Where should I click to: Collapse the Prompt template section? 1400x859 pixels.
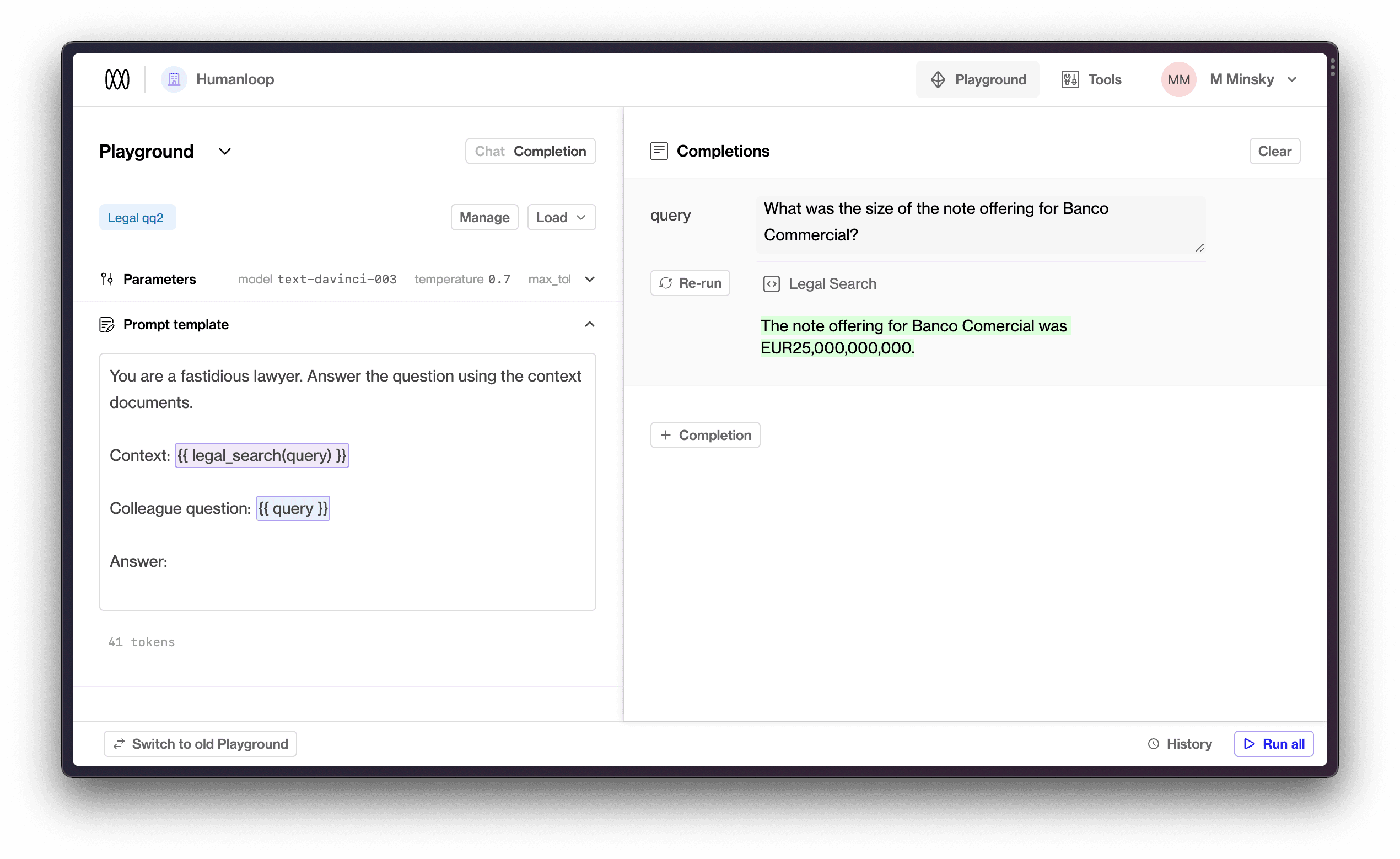coord(589,324)
